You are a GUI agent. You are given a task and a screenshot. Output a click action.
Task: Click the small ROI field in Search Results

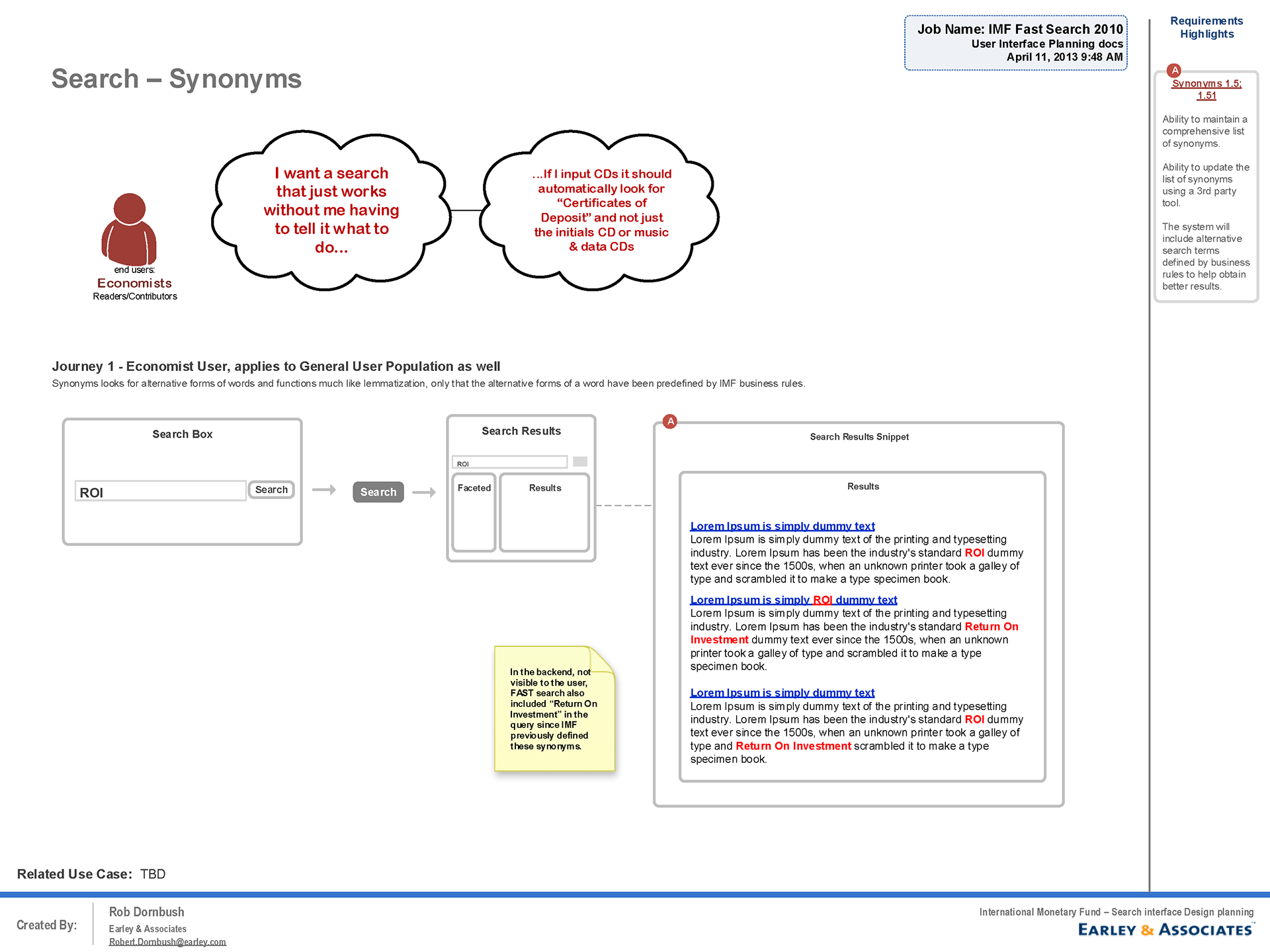pos(509,462)
